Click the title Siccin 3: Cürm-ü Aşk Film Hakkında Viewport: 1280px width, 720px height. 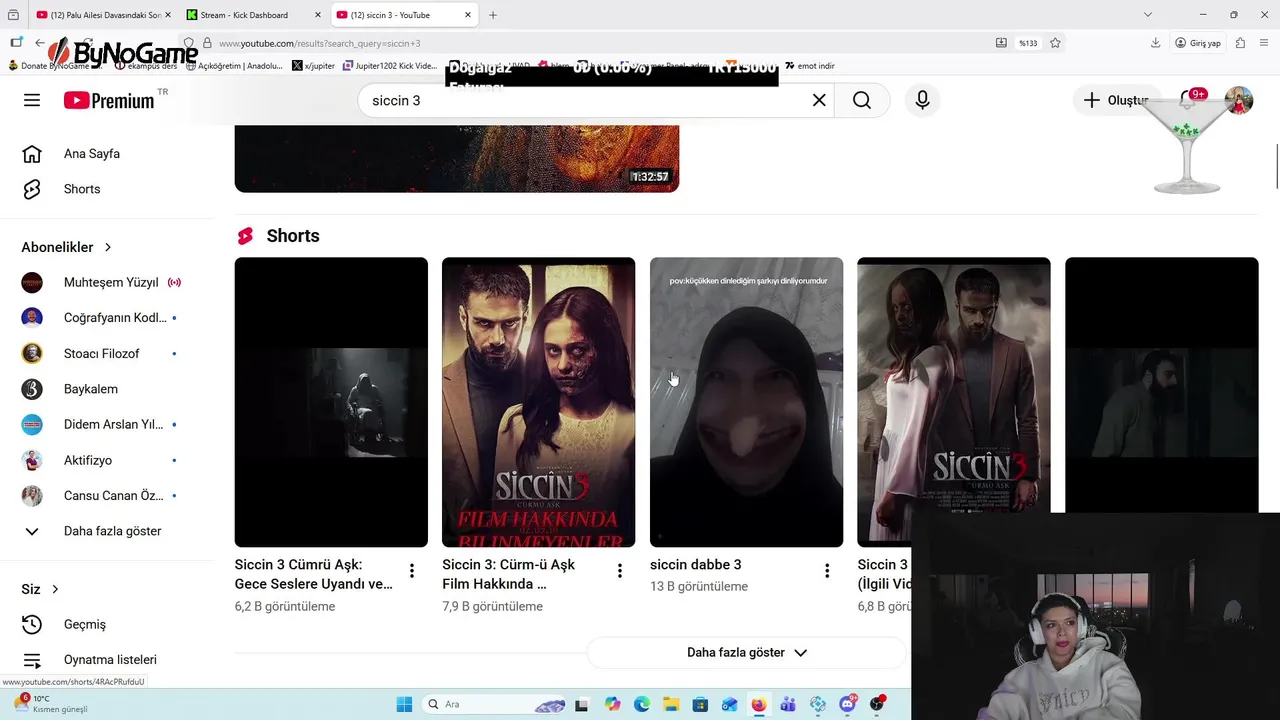[x=508, y=574]
